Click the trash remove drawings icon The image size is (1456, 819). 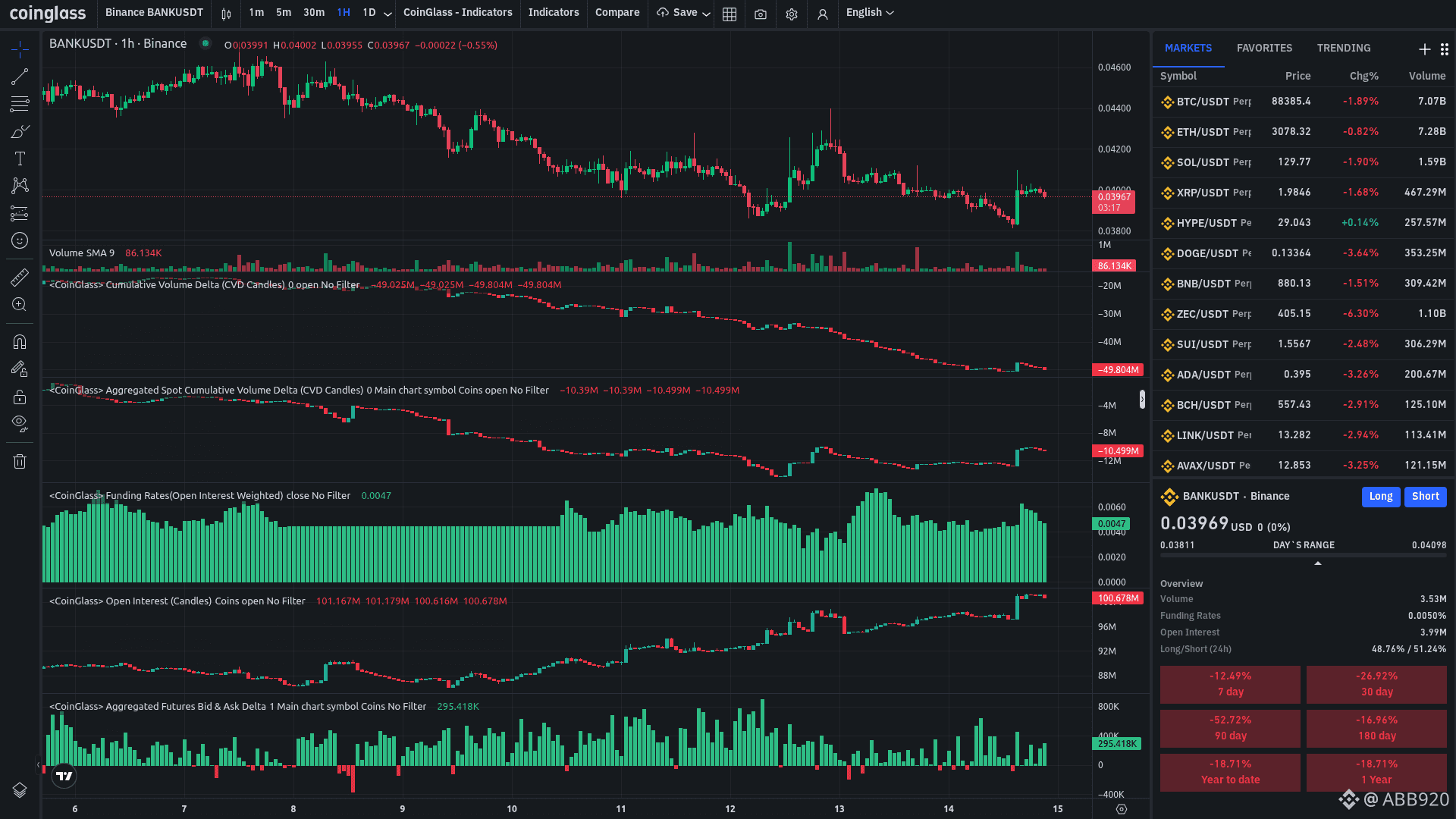(20, 461)
